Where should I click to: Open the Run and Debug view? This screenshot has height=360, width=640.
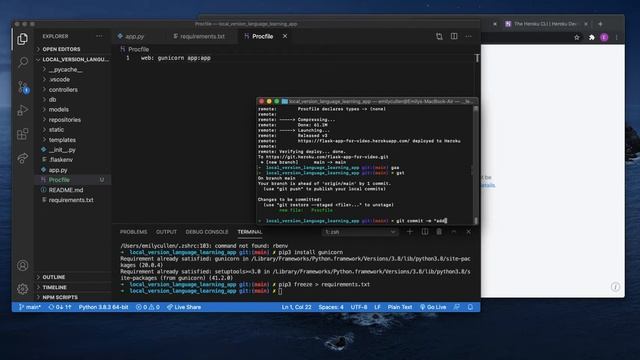pyautogui.click(x=22, y=110)
